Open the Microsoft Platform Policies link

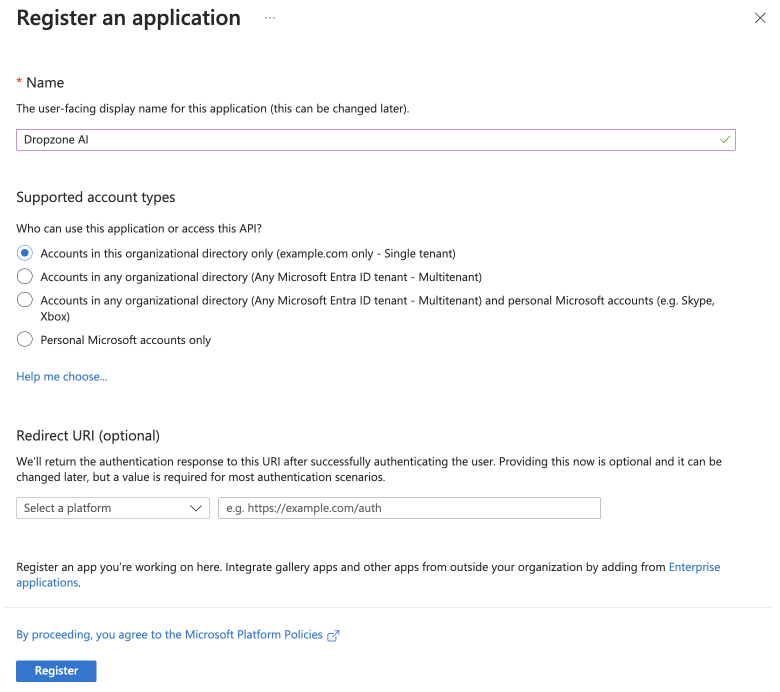click(170, 635)
